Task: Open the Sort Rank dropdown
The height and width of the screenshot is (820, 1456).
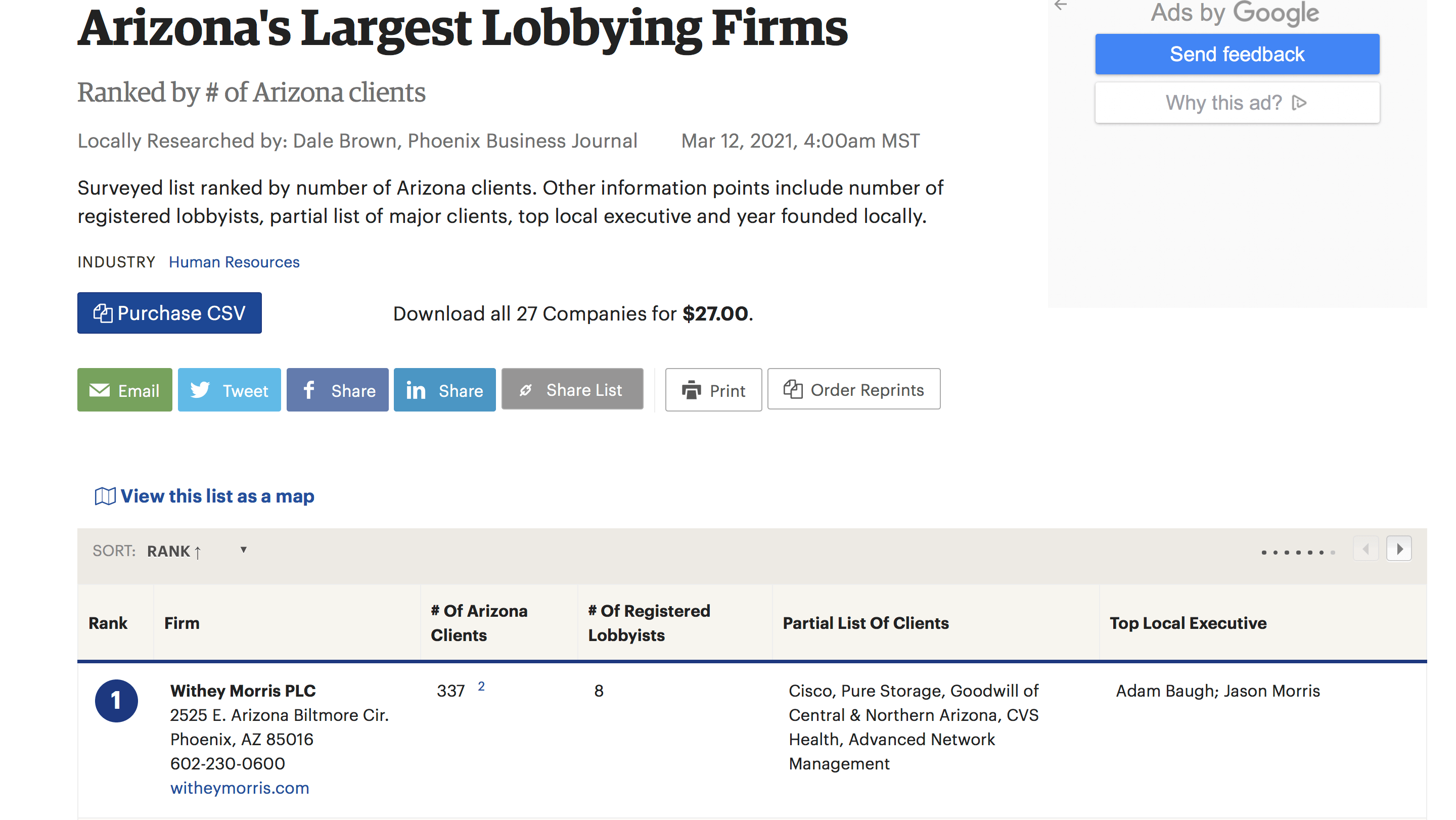Action: (x=197, y=551)
